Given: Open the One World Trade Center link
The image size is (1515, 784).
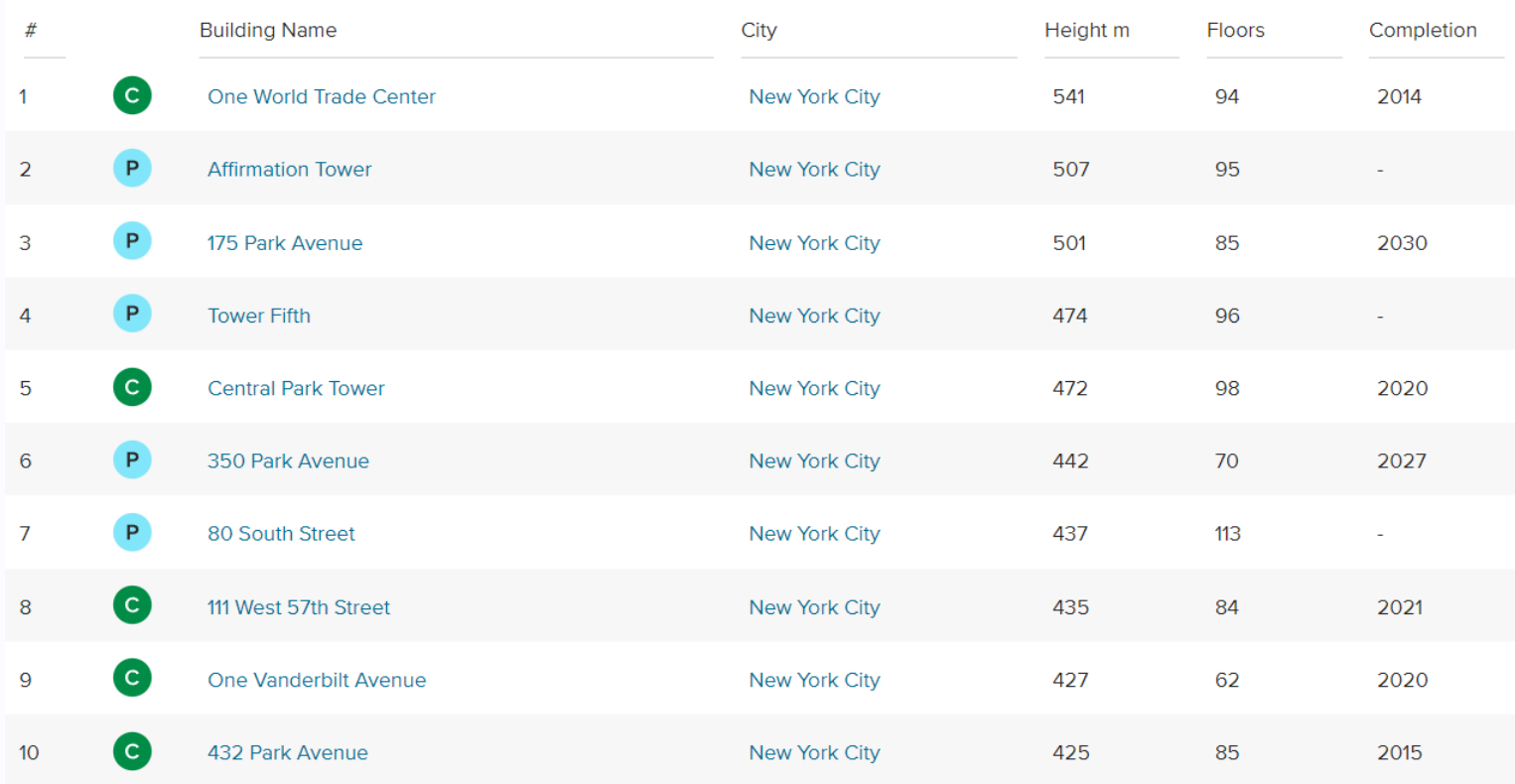Looking at the screenshot, I should [321, 97].
